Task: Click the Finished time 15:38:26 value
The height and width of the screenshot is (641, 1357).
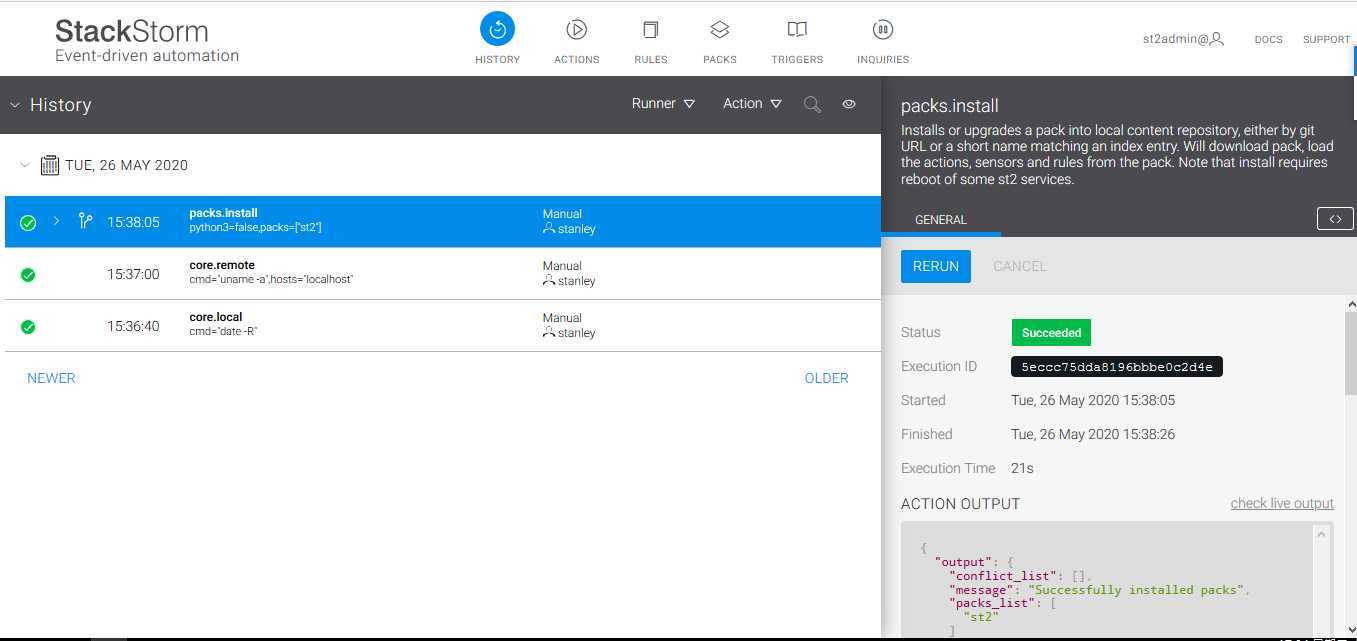Action: click(1093, 434)
